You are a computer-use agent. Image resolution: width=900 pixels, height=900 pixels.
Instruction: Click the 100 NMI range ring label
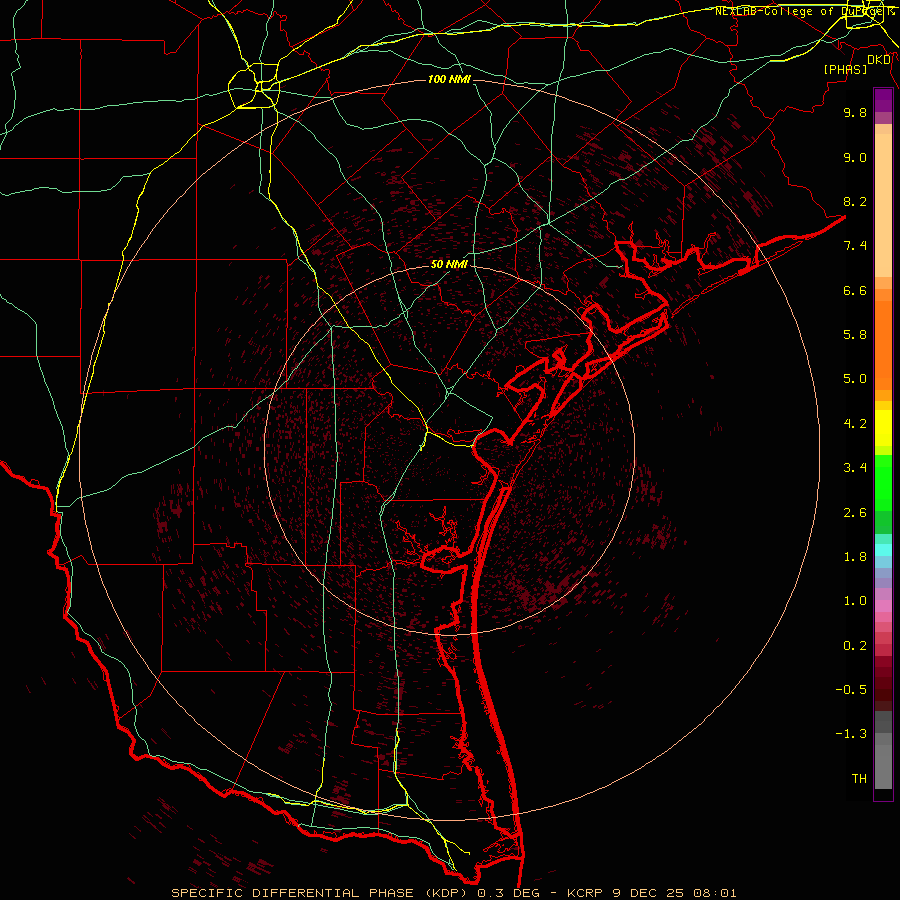tap(449, 79)
